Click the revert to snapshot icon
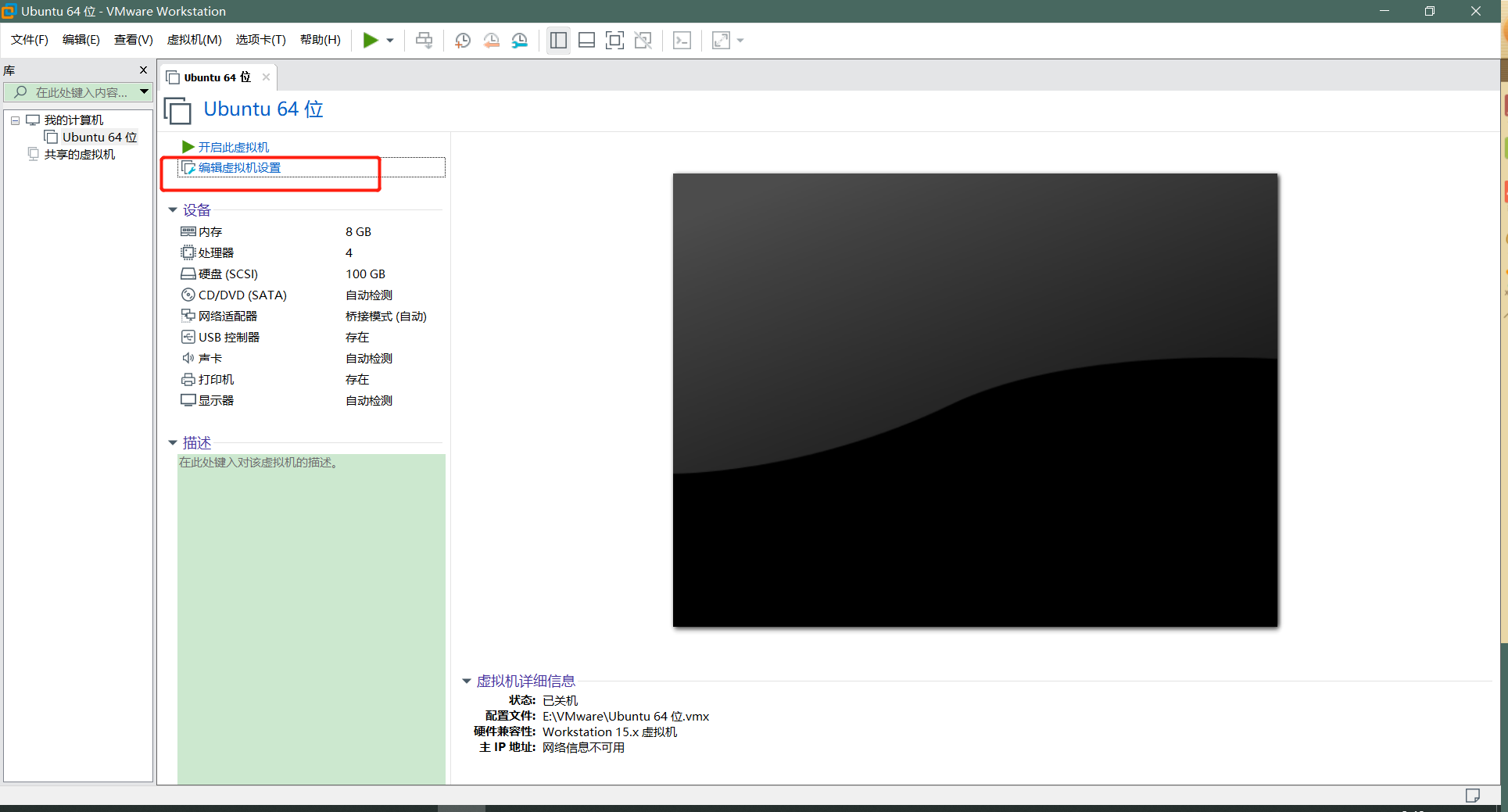1508x812 pixels. coord(492,41)
